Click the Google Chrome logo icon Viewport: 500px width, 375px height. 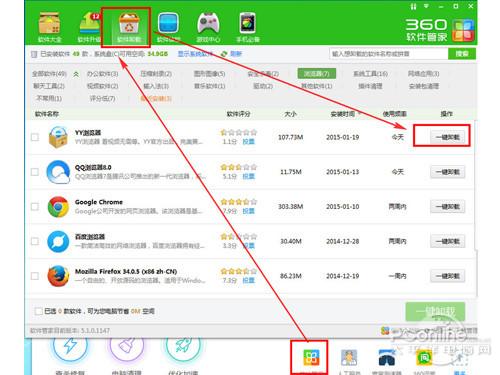(58, 207)
